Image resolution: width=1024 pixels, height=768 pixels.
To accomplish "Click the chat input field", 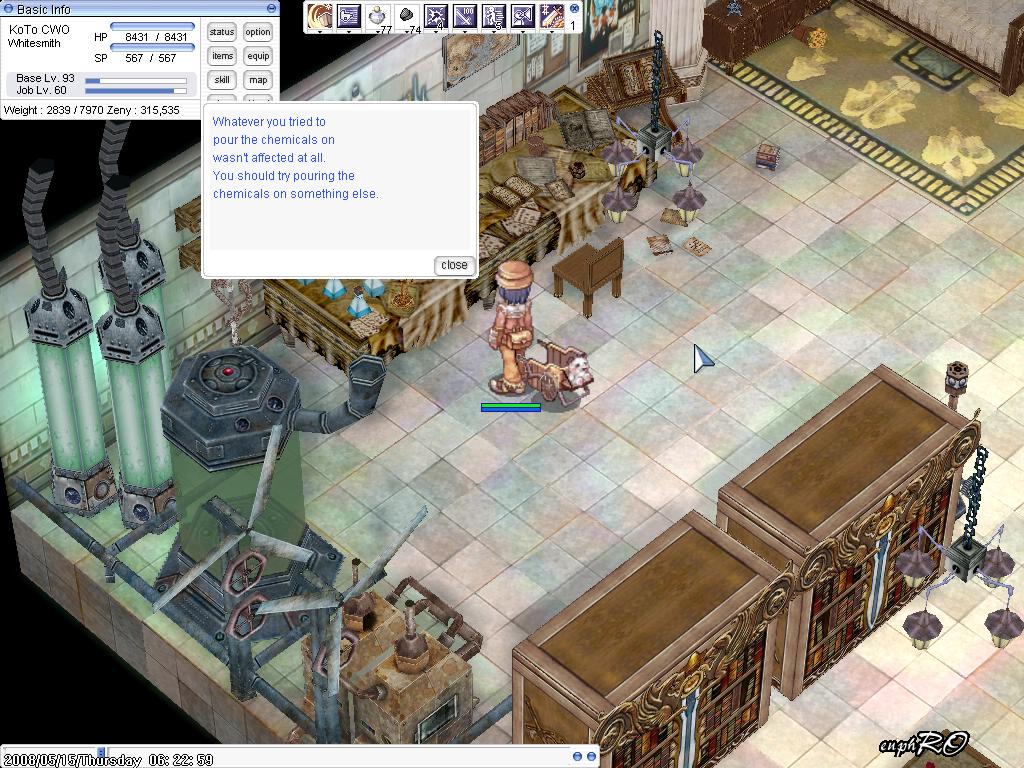I will (336, 756).
